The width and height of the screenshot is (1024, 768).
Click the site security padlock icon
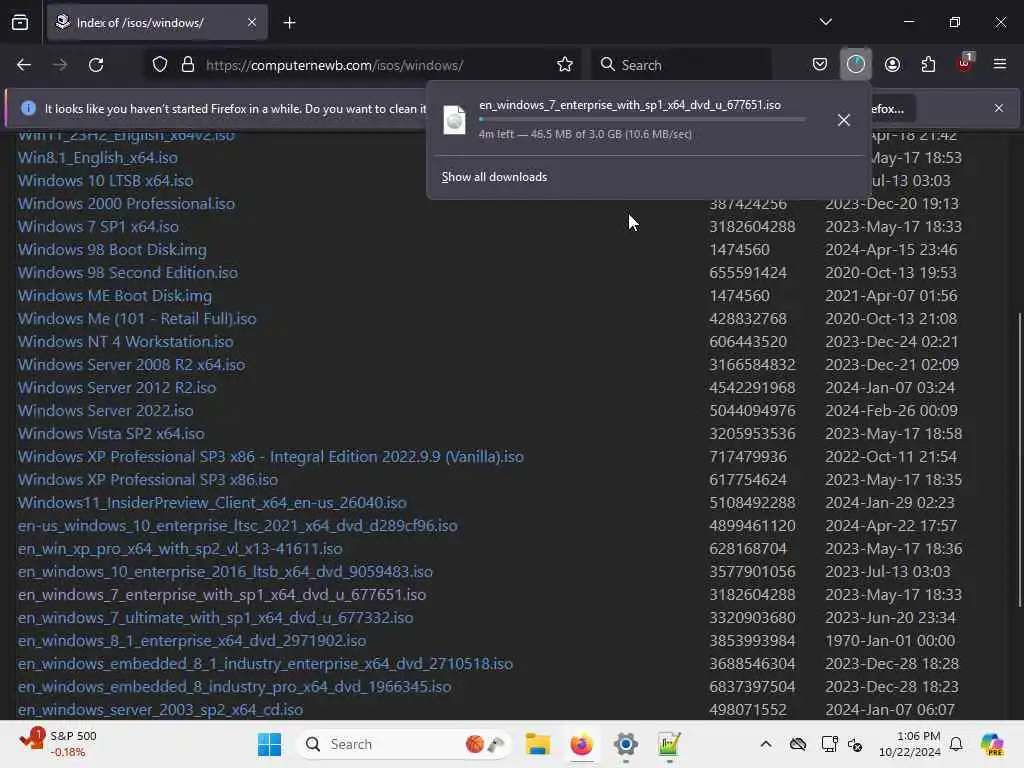pos(188,65)
